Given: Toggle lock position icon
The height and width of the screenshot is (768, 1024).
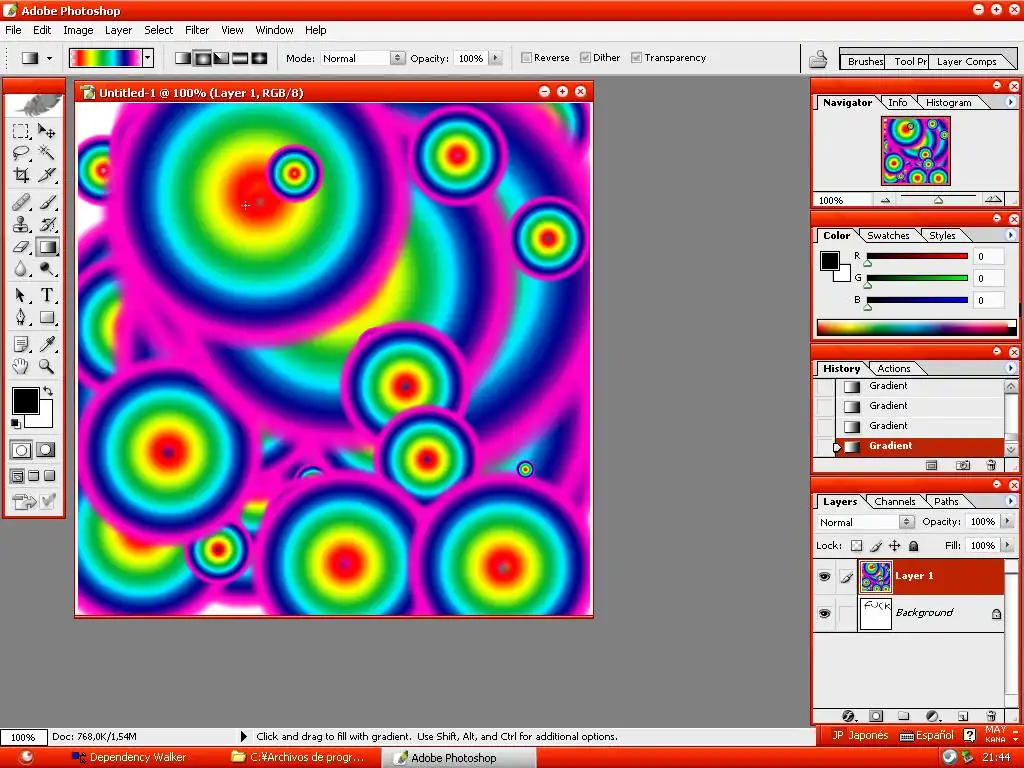Looking at the screenshot, I should point(894,545).
